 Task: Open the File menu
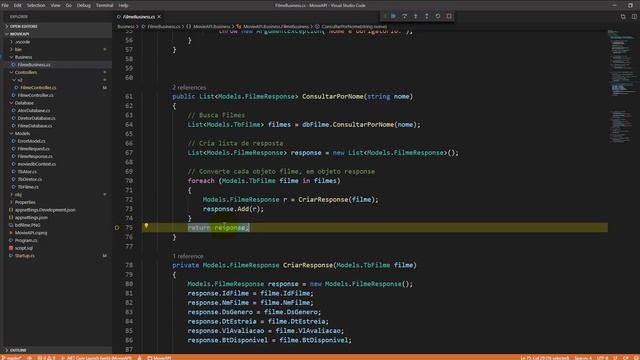pyautogui.click(x=5, y=5)
